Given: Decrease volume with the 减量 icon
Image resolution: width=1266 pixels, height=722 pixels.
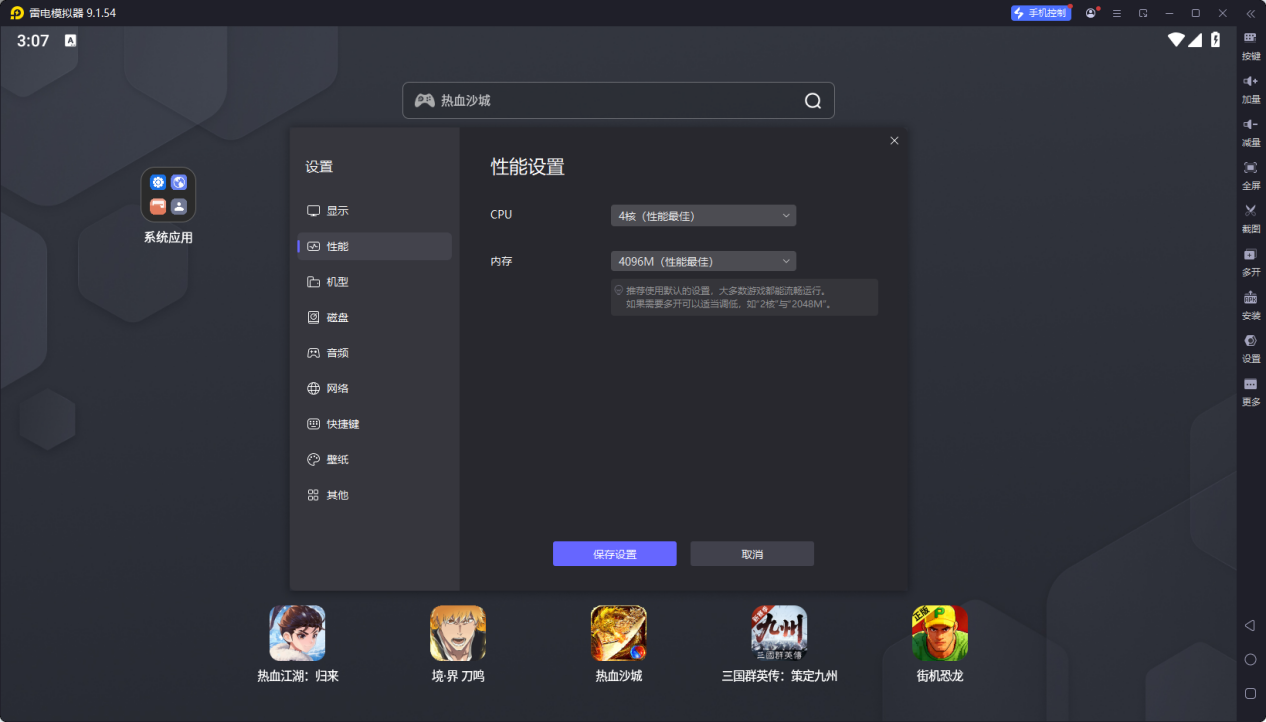Looking at the screenshot, I should pos(1249,132).
